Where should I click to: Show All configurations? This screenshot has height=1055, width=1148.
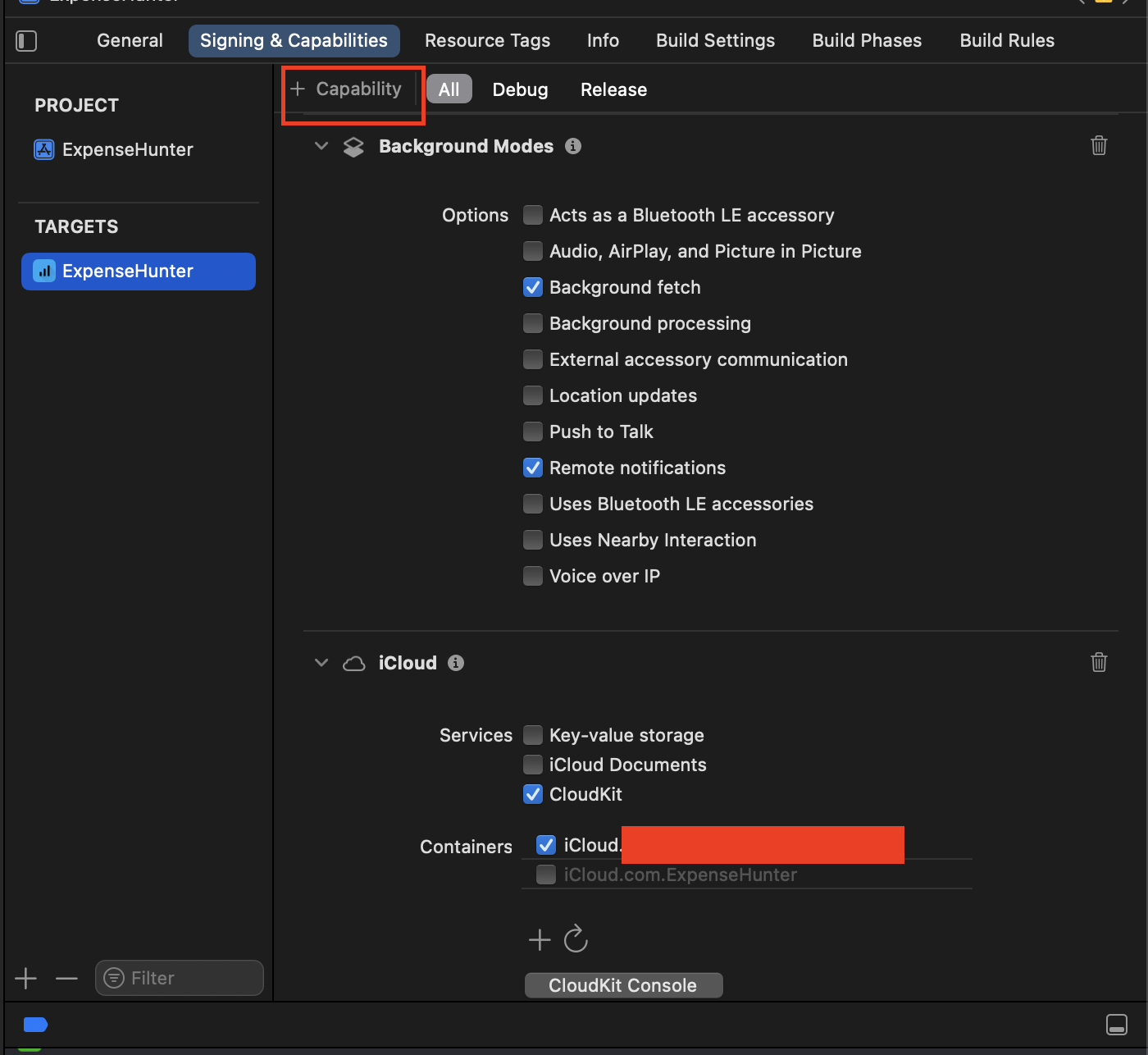pyautogui.click(x=449, y=89)
